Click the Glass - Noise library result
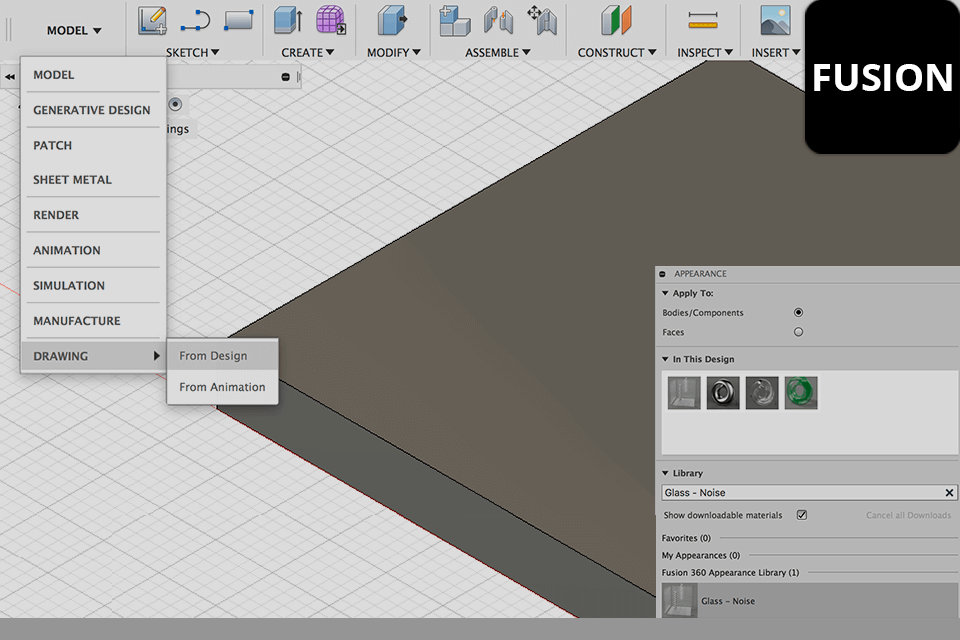This screenshot has height=640, width=960. pyautogui.click(x=728, y=601)
